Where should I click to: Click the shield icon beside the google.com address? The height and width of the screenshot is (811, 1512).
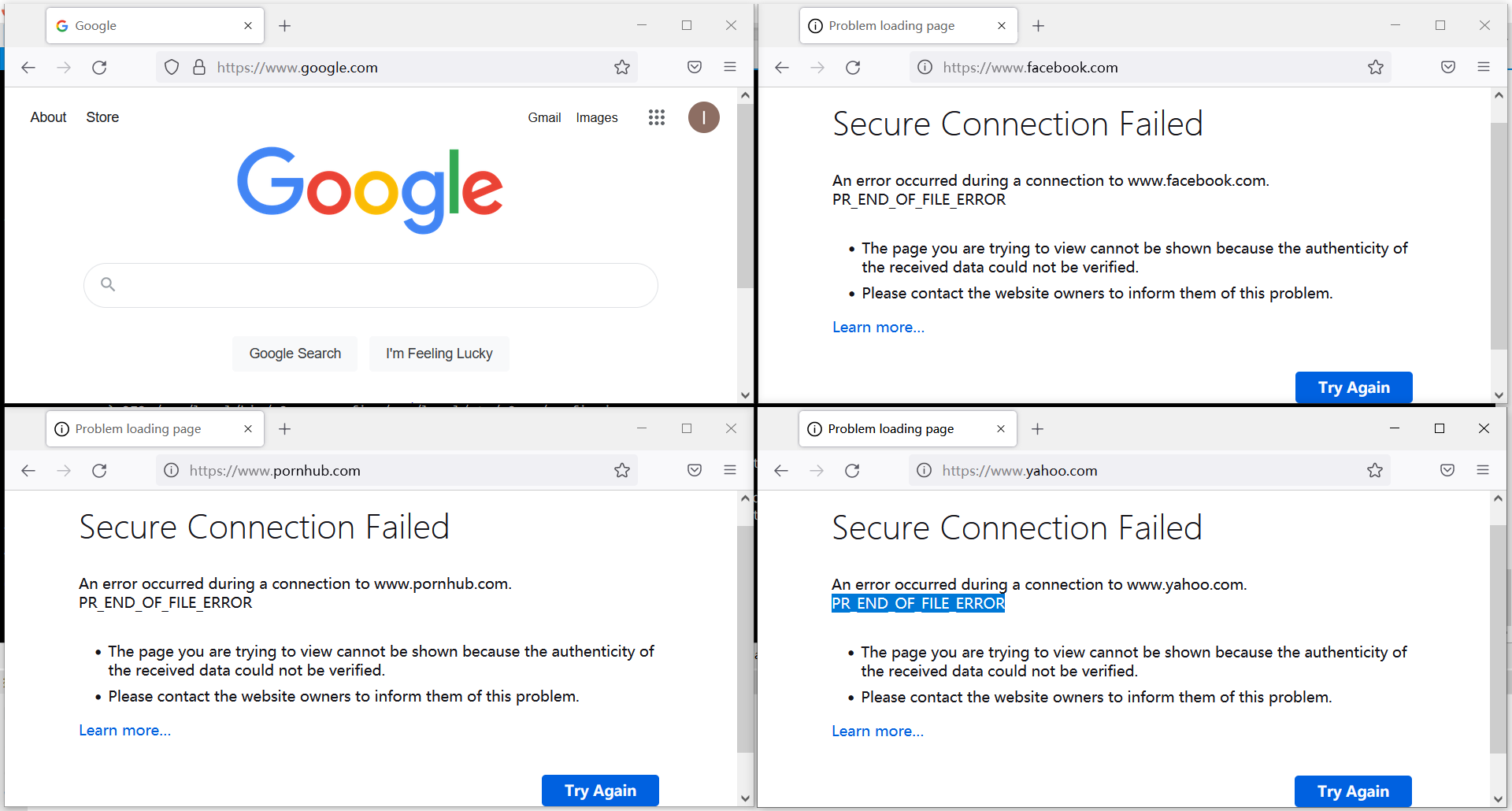click(172, 68)
